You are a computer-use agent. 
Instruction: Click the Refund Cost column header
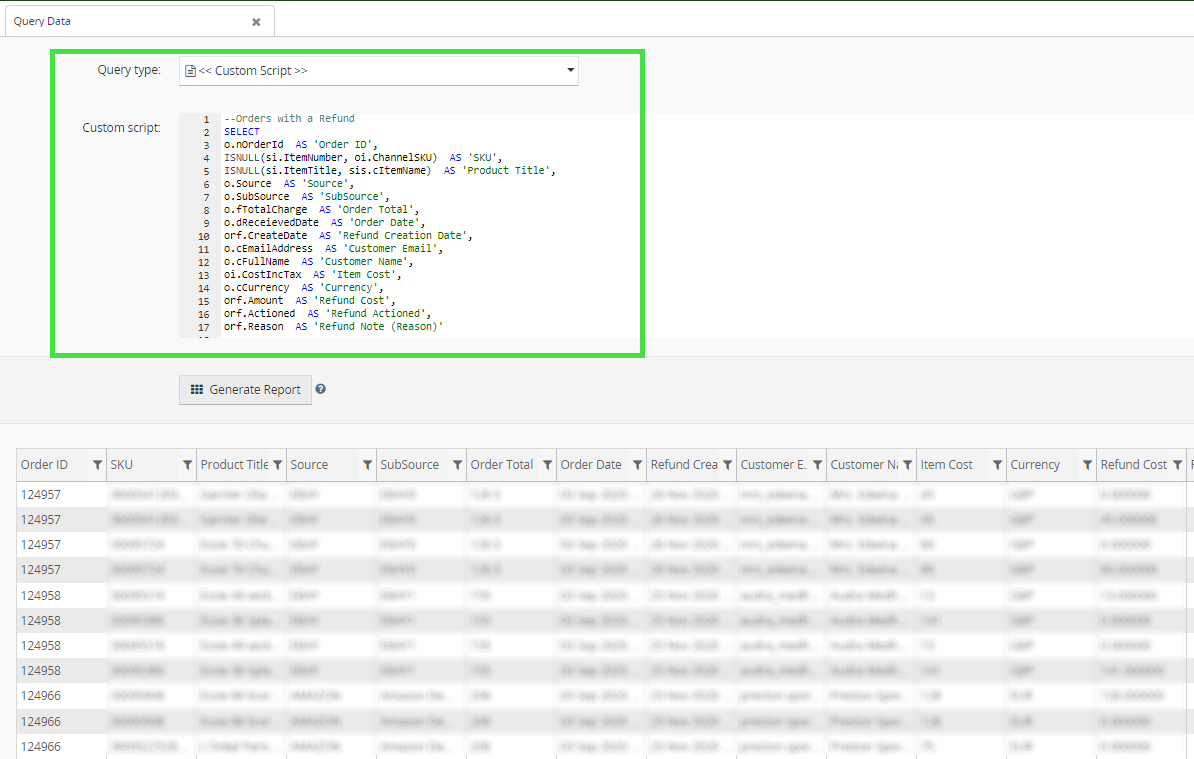point(1133,465)
